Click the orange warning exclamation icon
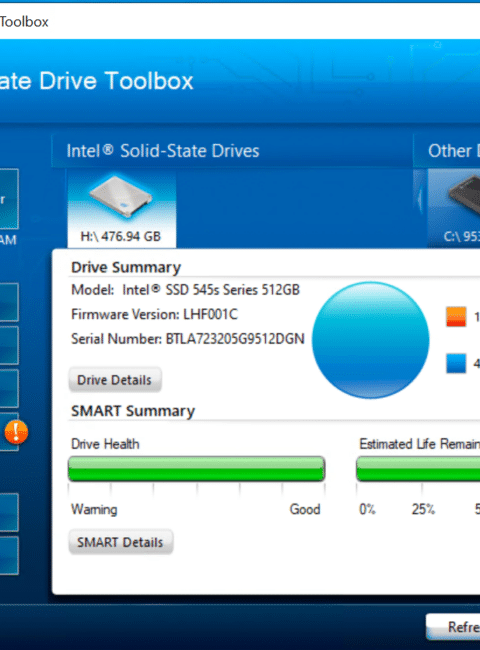Image resolution: width=480 pixels, height=650 pixels. click(x=16, y=432)
